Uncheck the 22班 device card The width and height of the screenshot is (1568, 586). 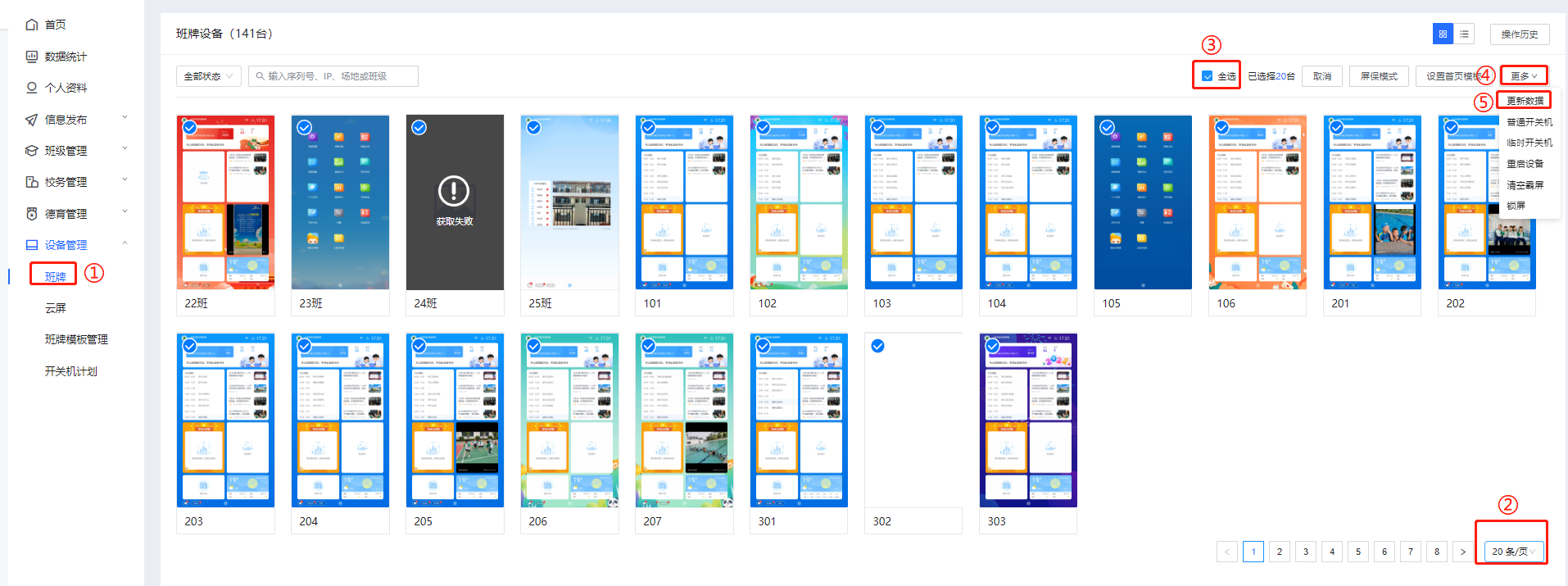(x=189, y=128)
